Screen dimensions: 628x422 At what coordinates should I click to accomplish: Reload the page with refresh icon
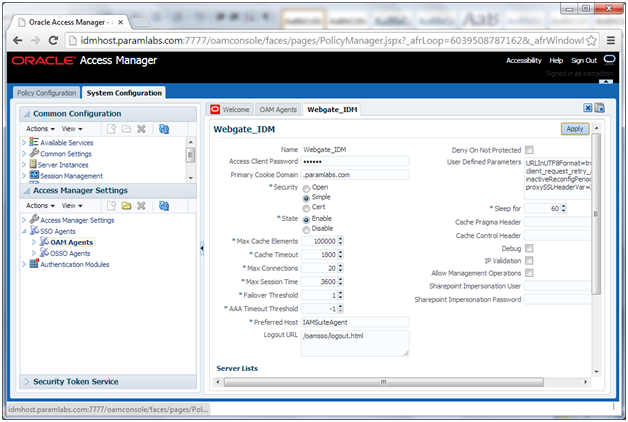[x=53, y=40]
